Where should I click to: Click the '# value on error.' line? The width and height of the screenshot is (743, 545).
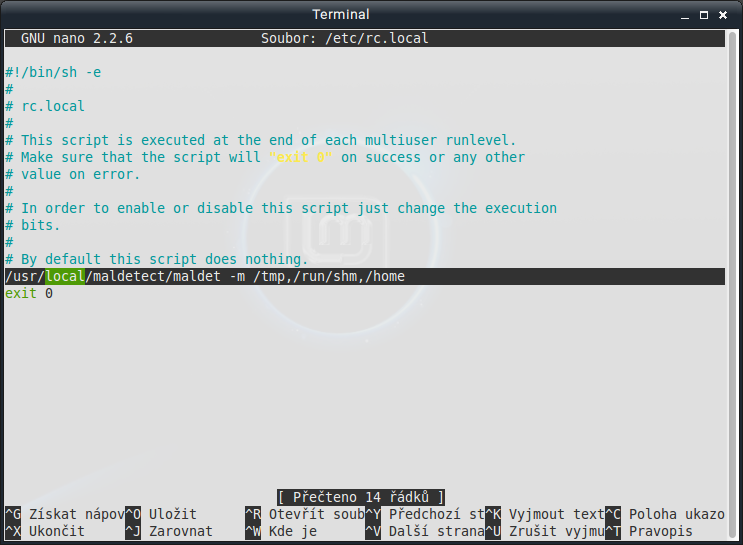[x=73, y=174]
